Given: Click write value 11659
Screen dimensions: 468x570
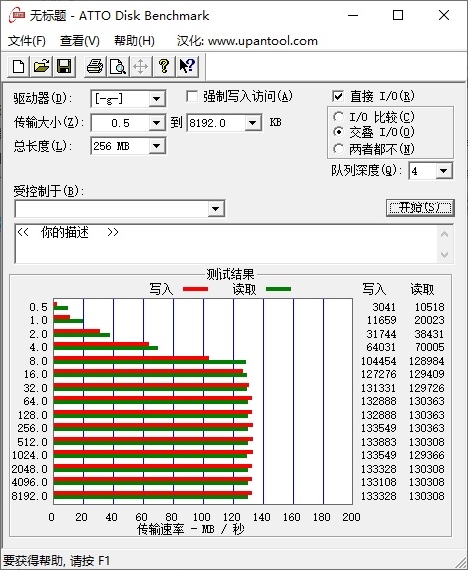Looking at the screenshot, I should (x=381, y=320).
